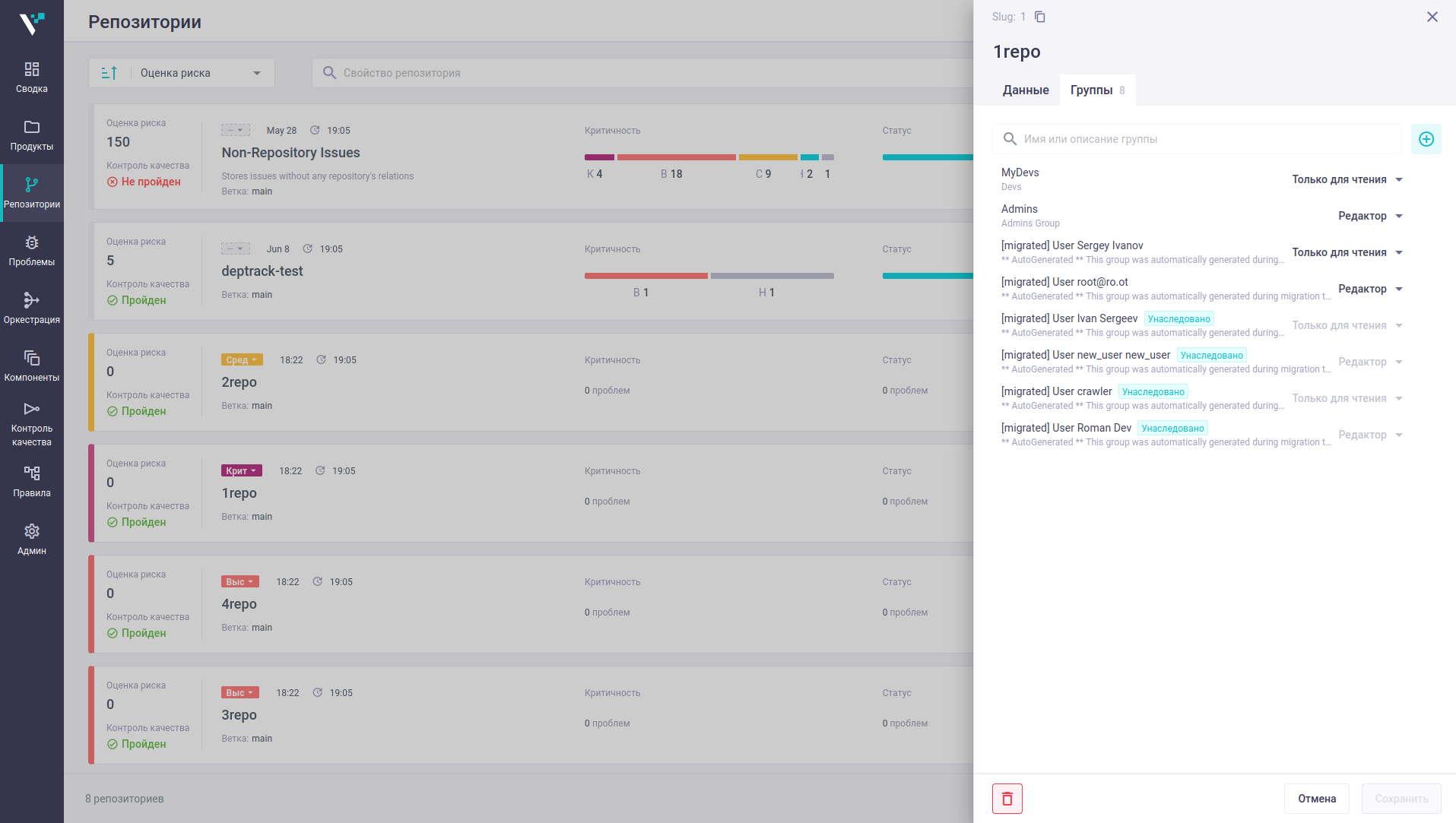Open Продукты section in sidebar
The width and height of the screenshot is (1456, 823).
[x=32, y=135]
